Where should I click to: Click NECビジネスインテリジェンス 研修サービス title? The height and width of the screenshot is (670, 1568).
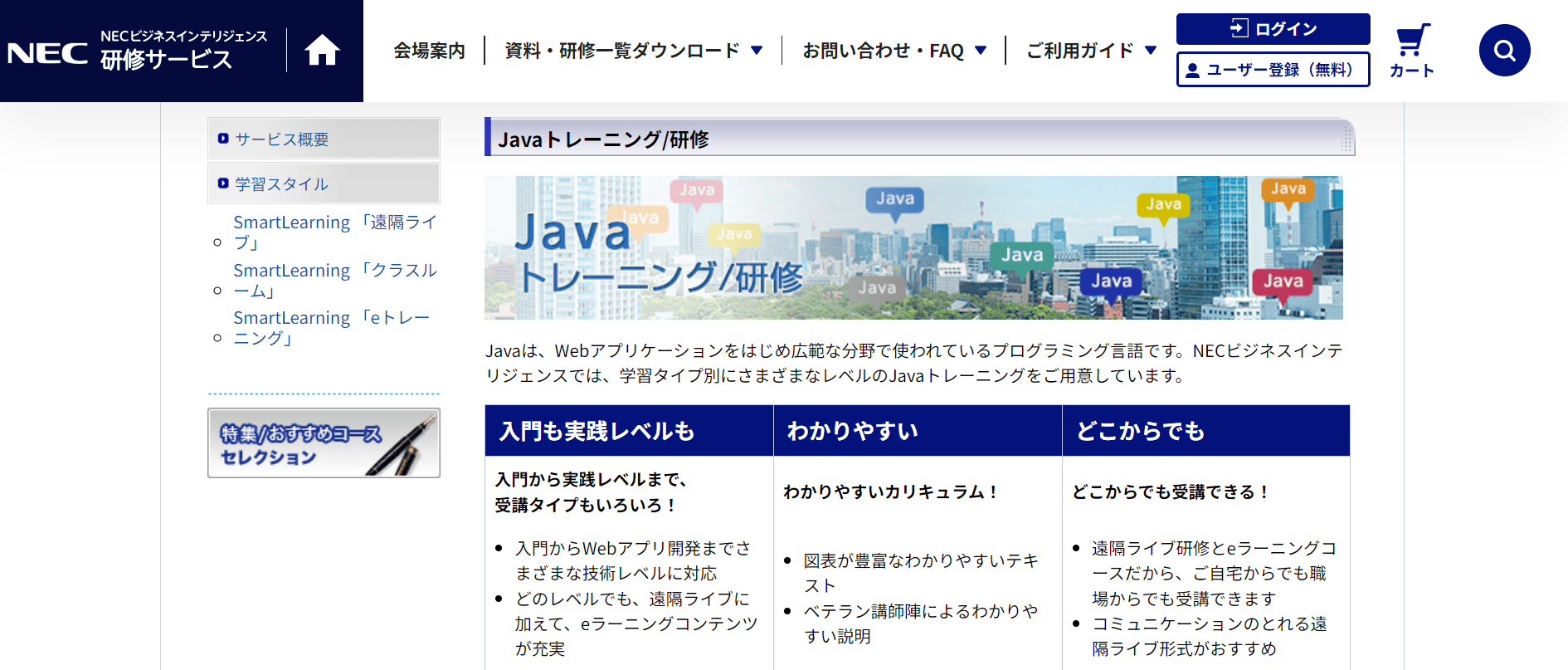[x=183, y=50]
